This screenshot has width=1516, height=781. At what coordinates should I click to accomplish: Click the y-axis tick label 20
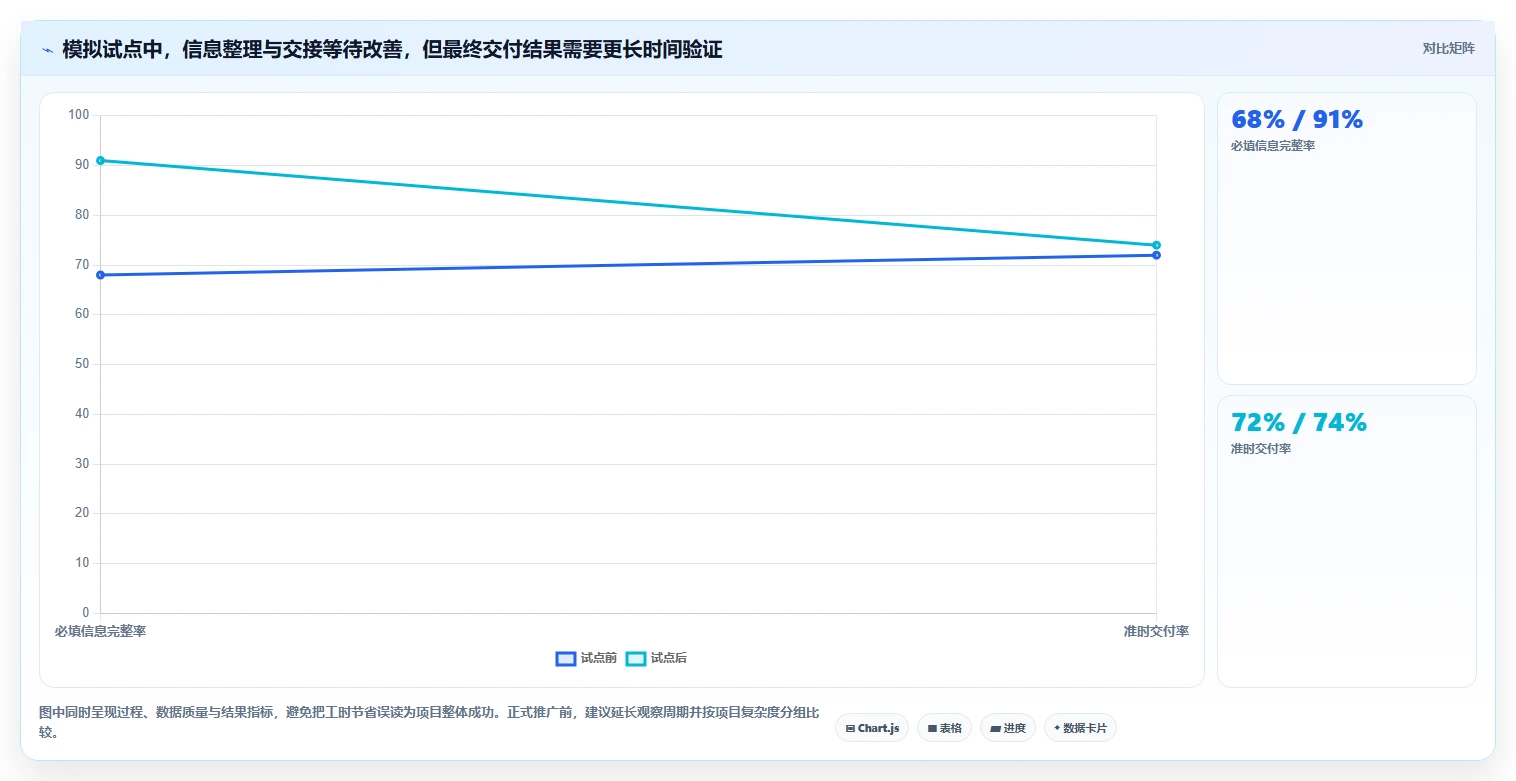(82, 513)
